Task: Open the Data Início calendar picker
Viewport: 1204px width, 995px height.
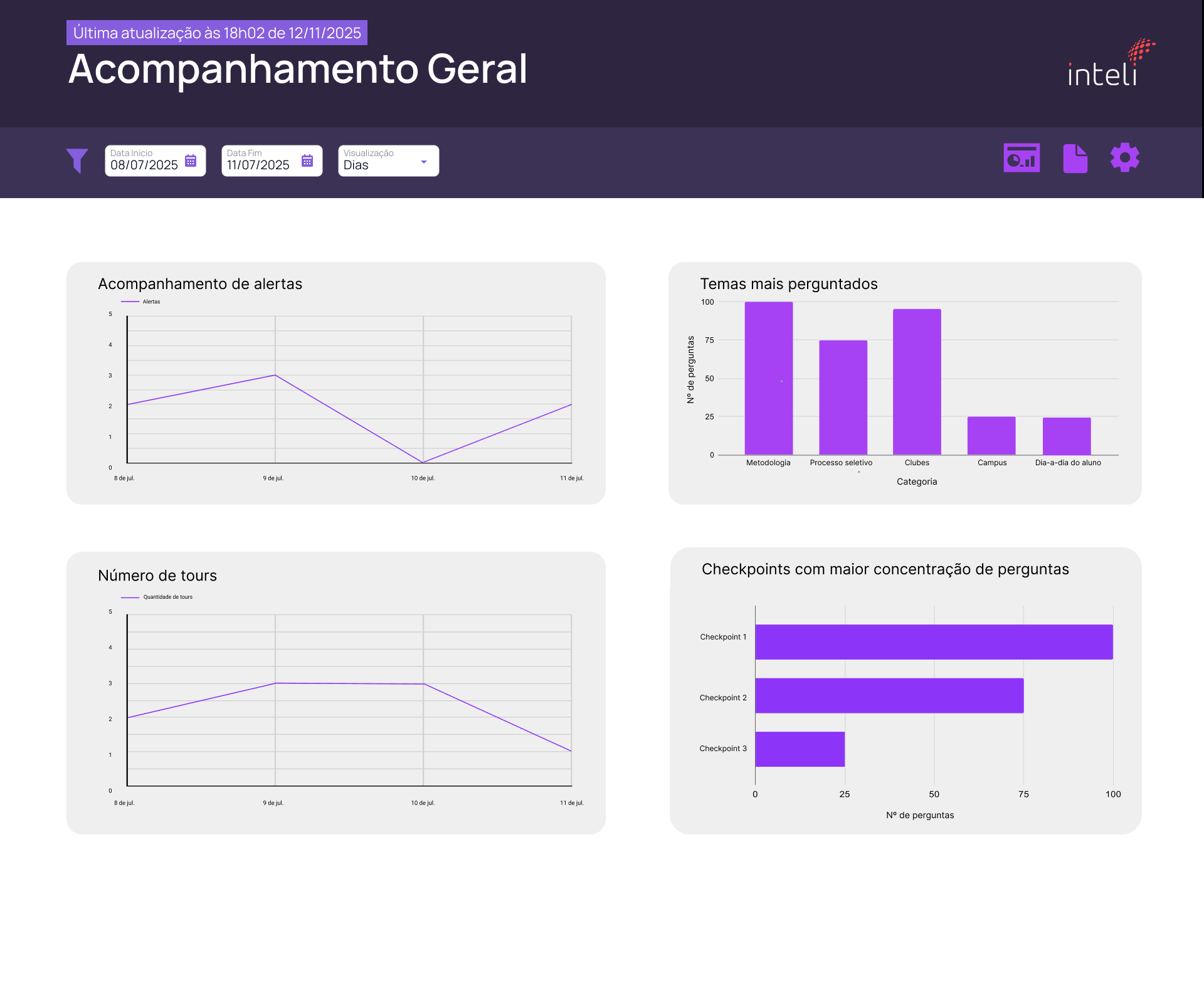Action: (x=190, y=161)
